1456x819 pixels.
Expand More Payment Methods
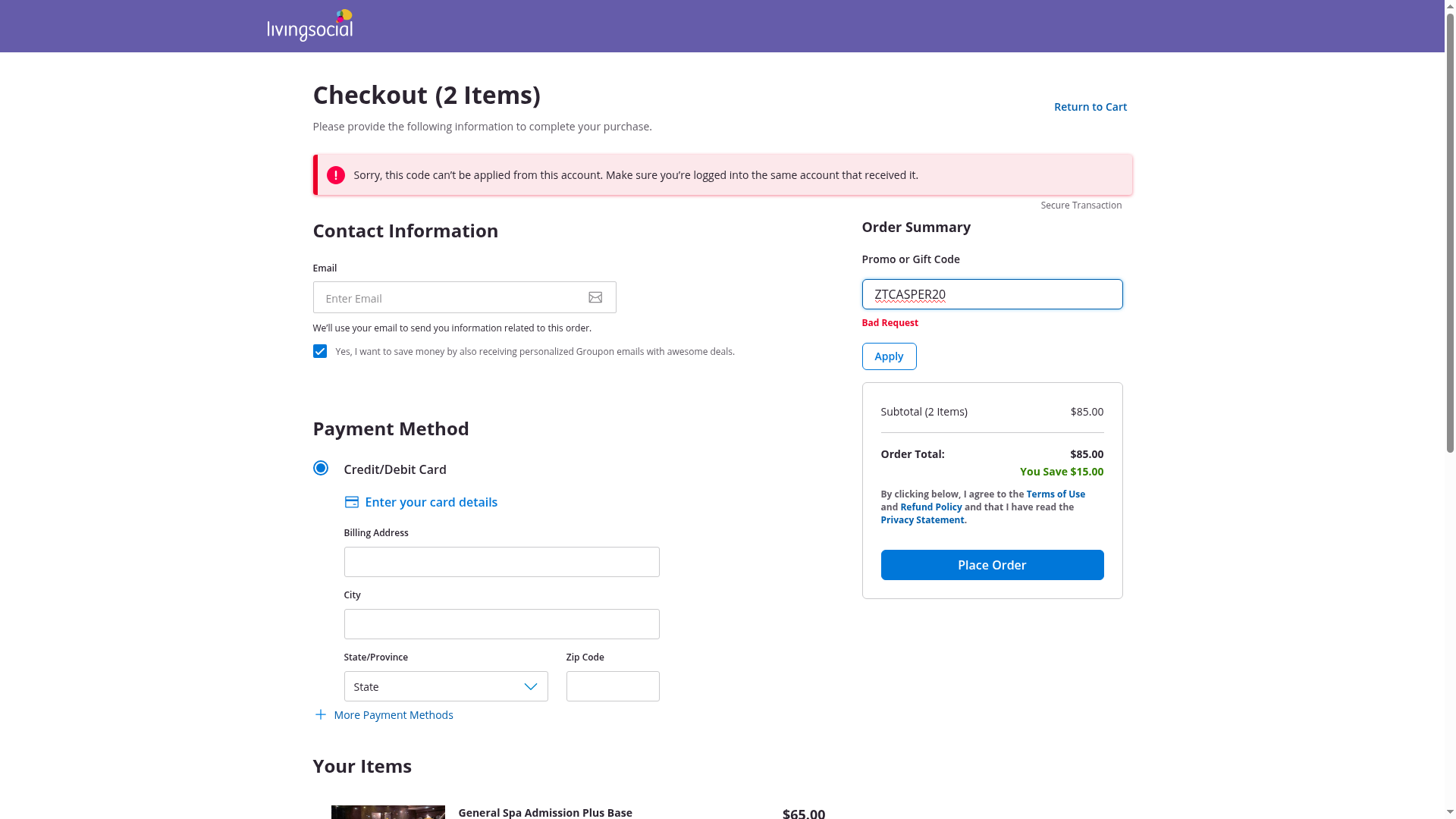pyautogui.click(x=393, y=715)
